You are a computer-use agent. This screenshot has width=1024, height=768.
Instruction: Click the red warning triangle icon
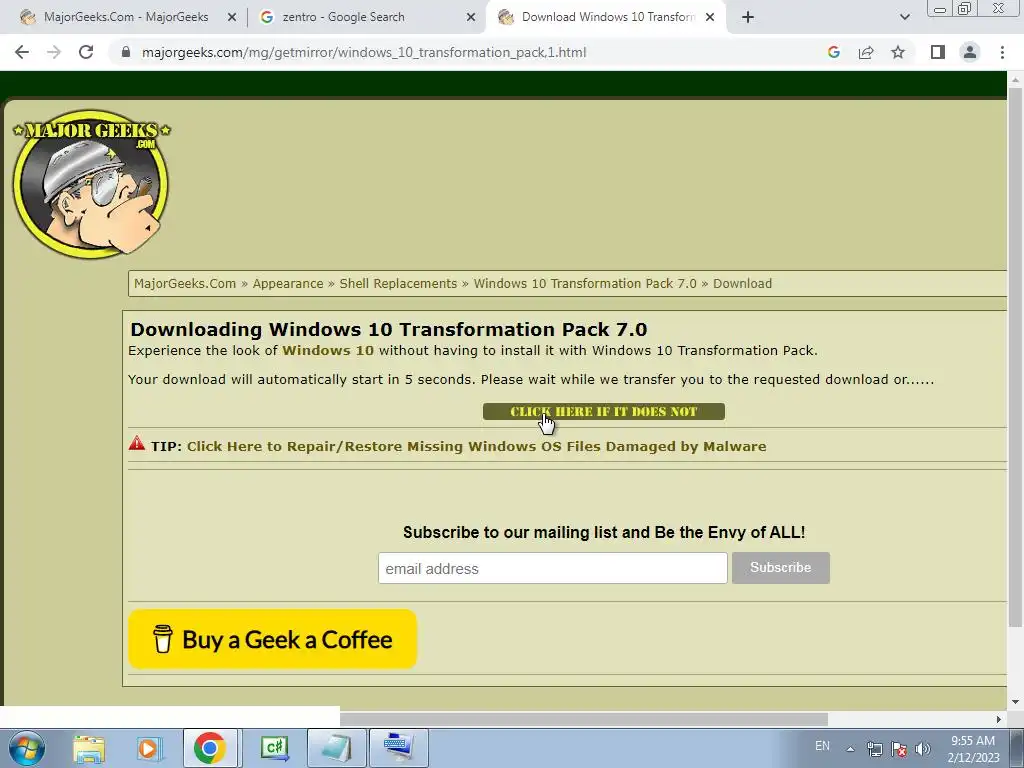coord(136,443)
